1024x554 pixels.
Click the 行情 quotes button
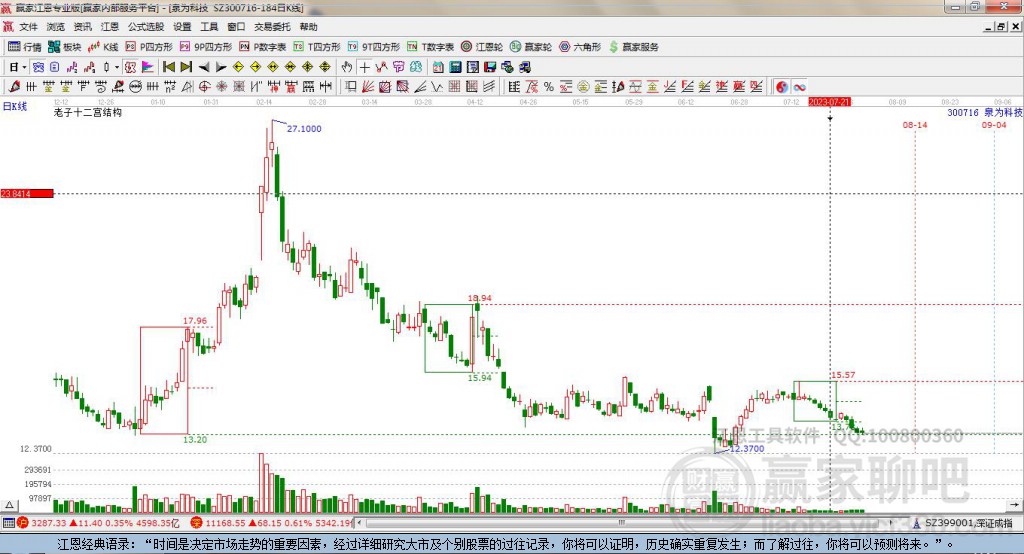coord(25,47)
